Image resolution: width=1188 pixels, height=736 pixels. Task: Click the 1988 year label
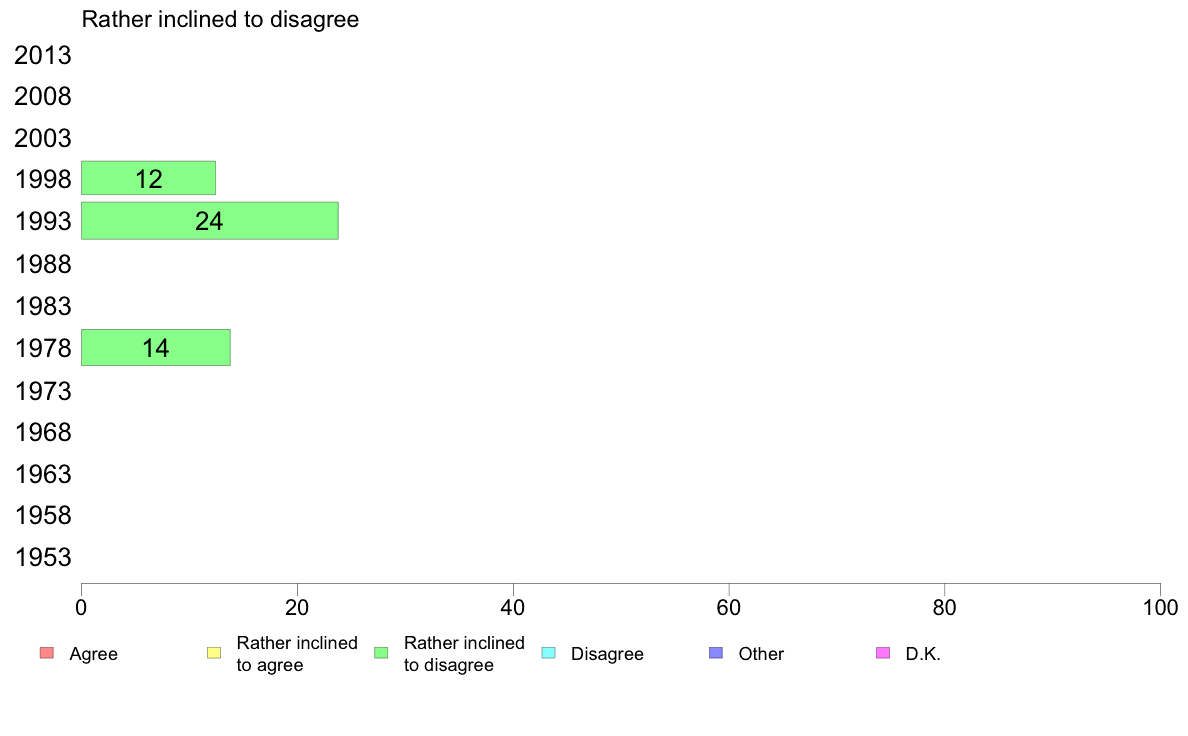tap(42, 265)
